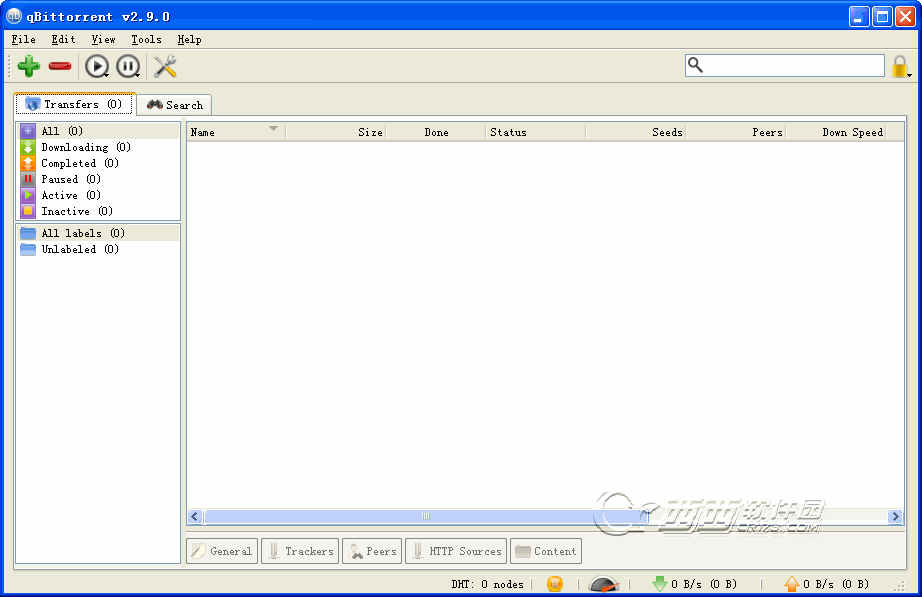Click the 'DHT: 0 nodes' status text
922x597 pixels.
[x=487, y=584]
